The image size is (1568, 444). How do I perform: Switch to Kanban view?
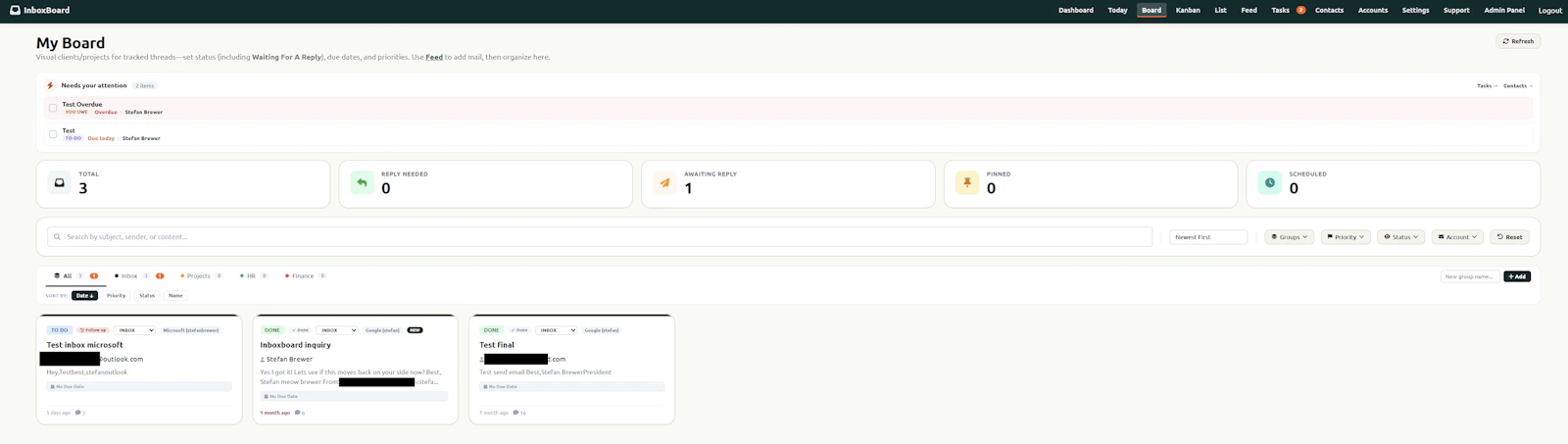click(1188, 10)
